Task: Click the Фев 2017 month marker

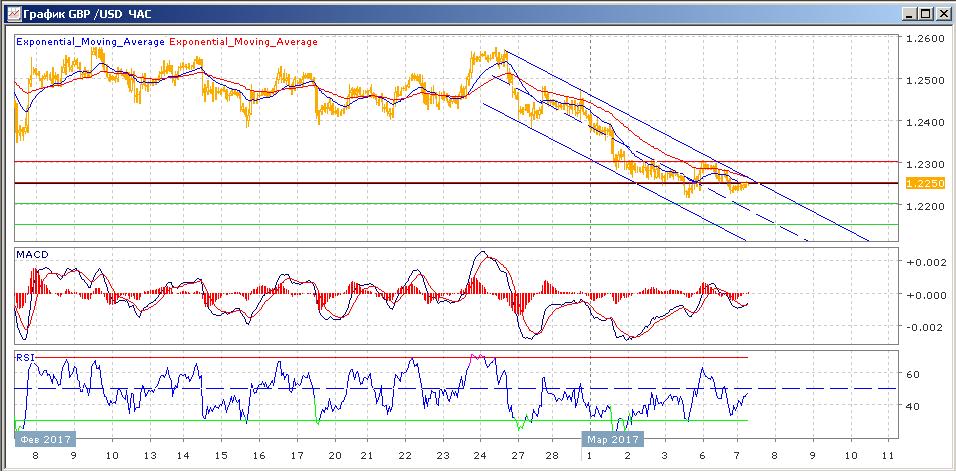Action: (45, 439)
